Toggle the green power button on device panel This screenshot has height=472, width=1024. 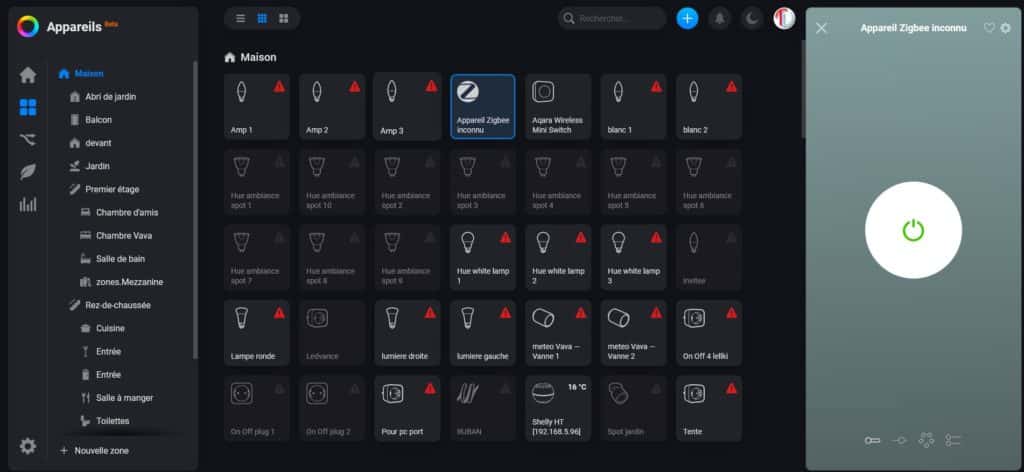click(913, 231)
